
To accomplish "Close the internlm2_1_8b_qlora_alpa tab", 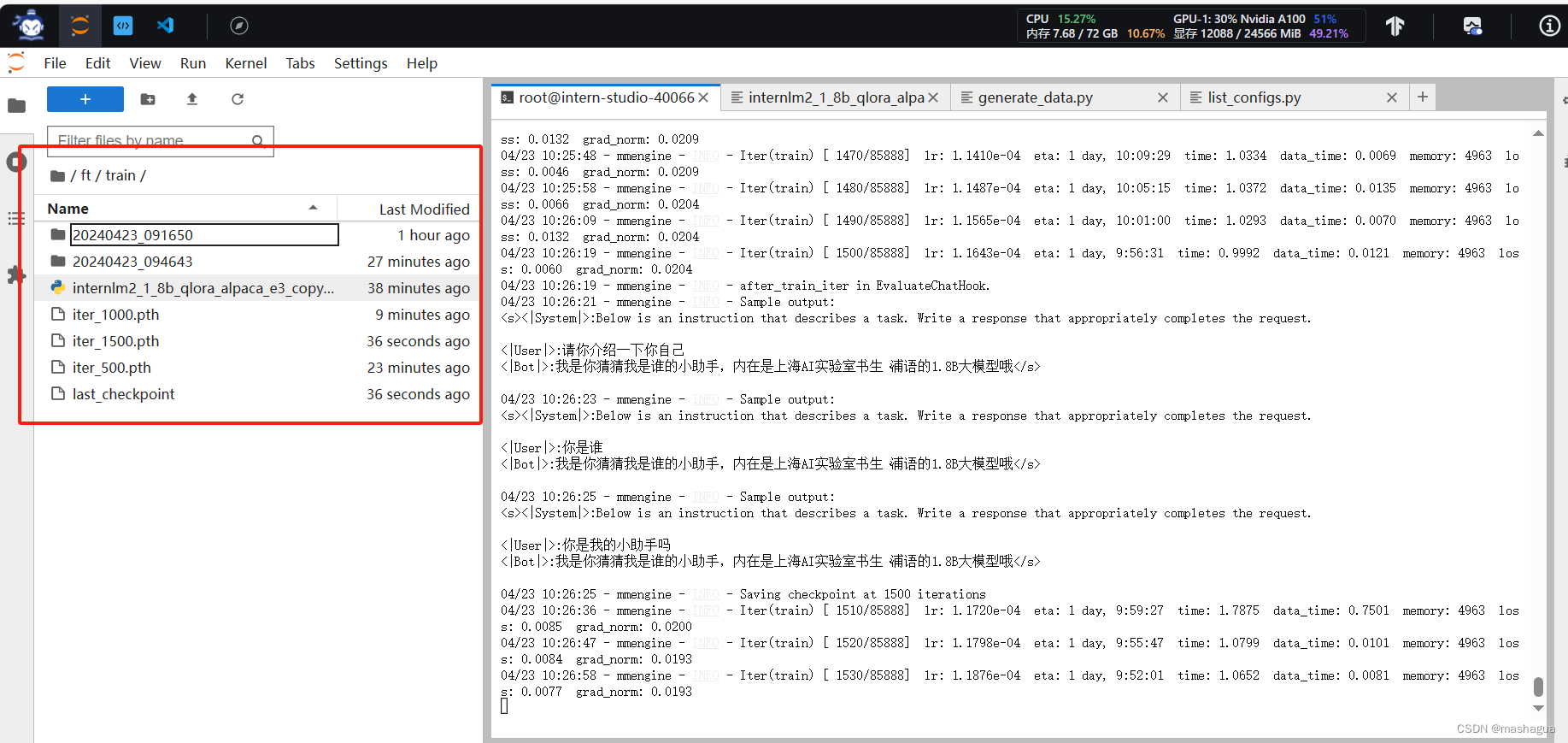I will click(933, 97).
